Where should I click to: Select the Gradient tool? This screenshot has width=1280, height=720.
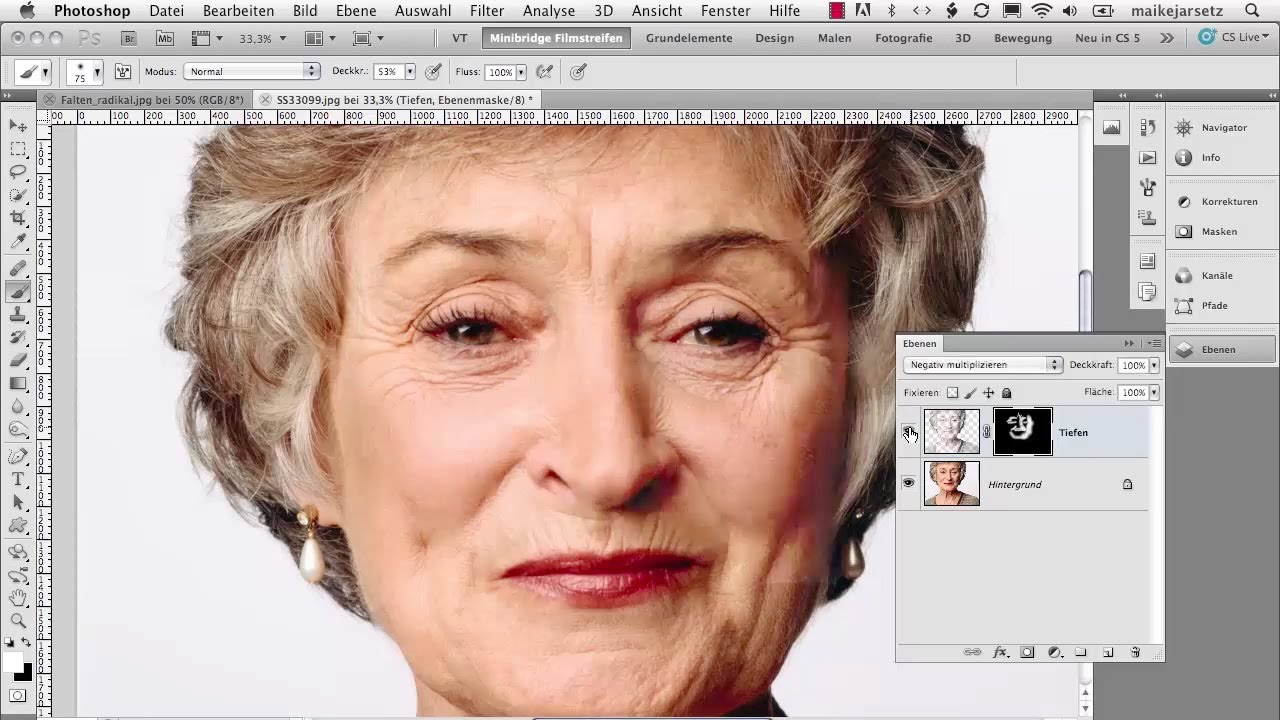[18, 384]
